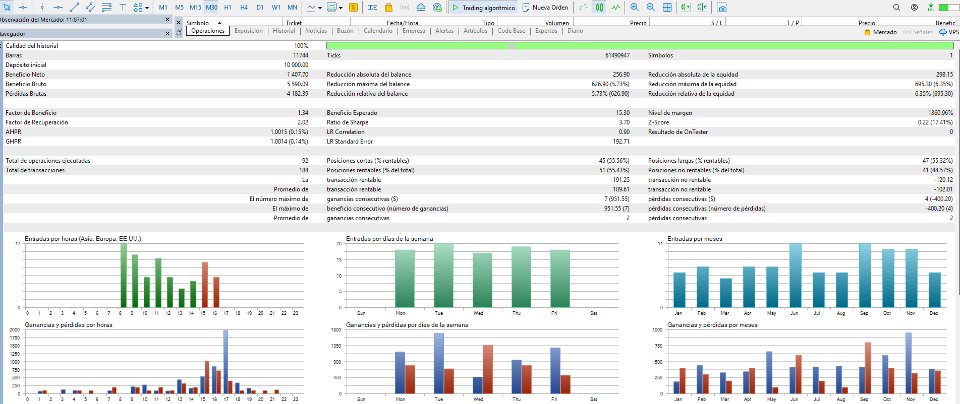Open the Calendario tab
This screenshot has width=960, height=404.
coord(378,31)
